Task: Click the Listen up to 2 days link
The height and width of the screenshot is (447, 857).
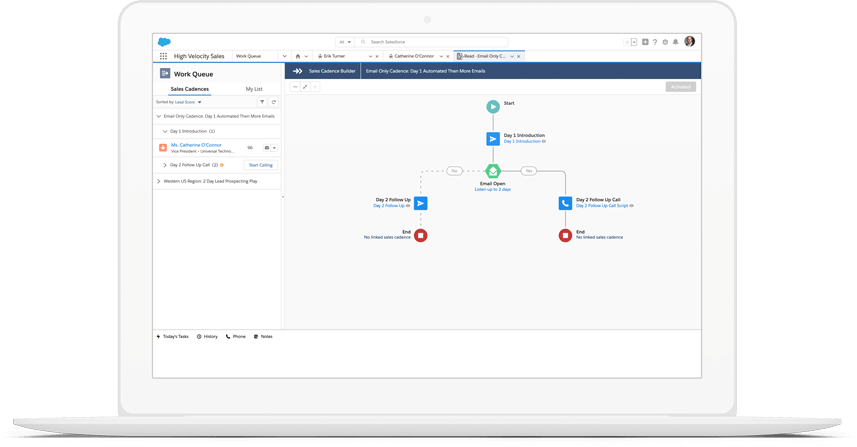Action: [492, 190]
